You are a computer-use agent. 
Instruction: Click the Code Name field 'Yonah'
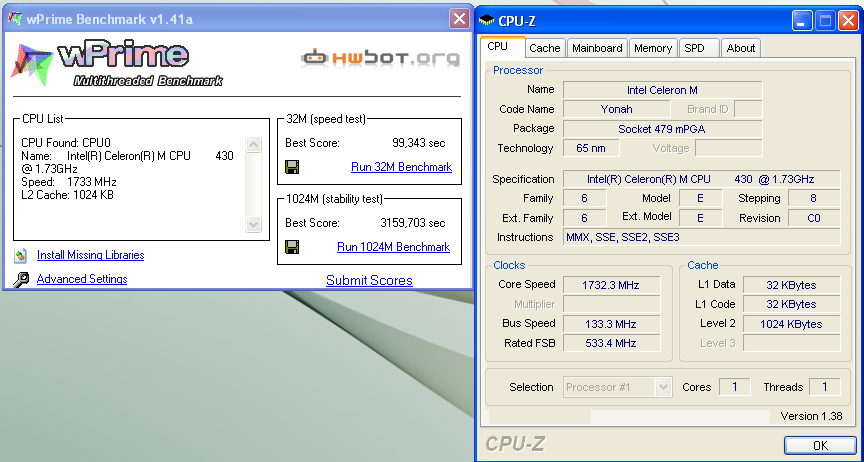click(617, 109)
